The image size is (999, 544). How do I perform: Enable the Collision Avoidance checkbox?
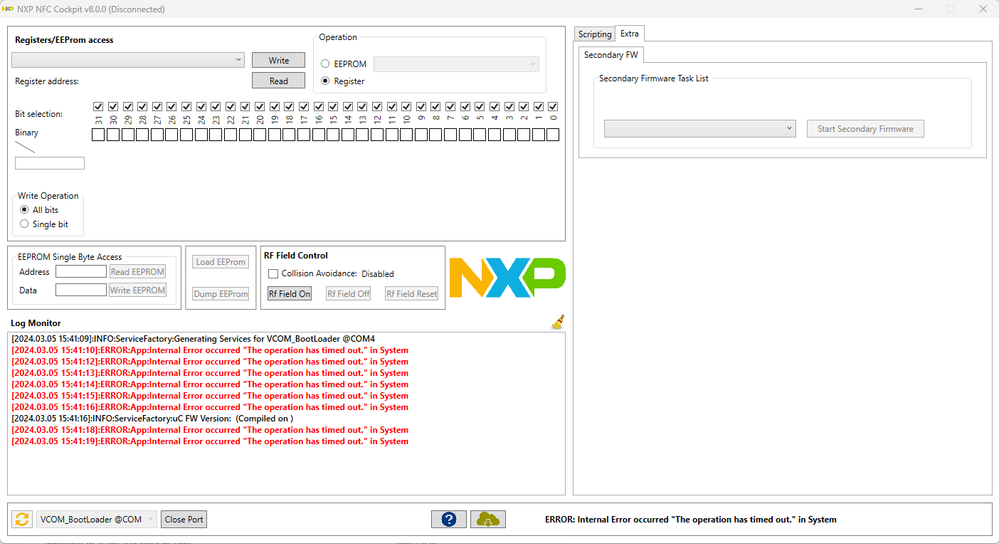273,274
